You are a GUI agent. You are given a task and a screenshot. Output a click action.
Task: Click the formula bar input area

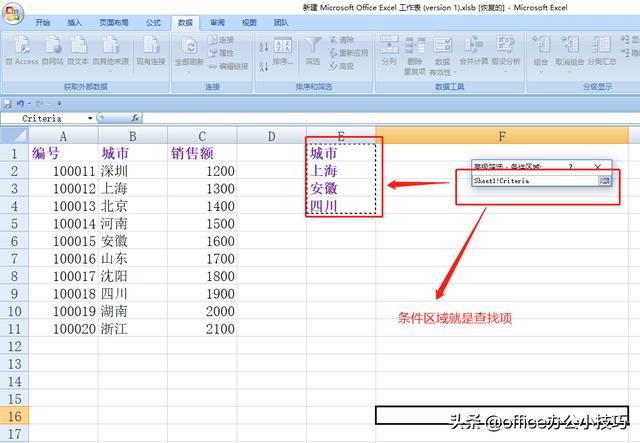point(391,118)
